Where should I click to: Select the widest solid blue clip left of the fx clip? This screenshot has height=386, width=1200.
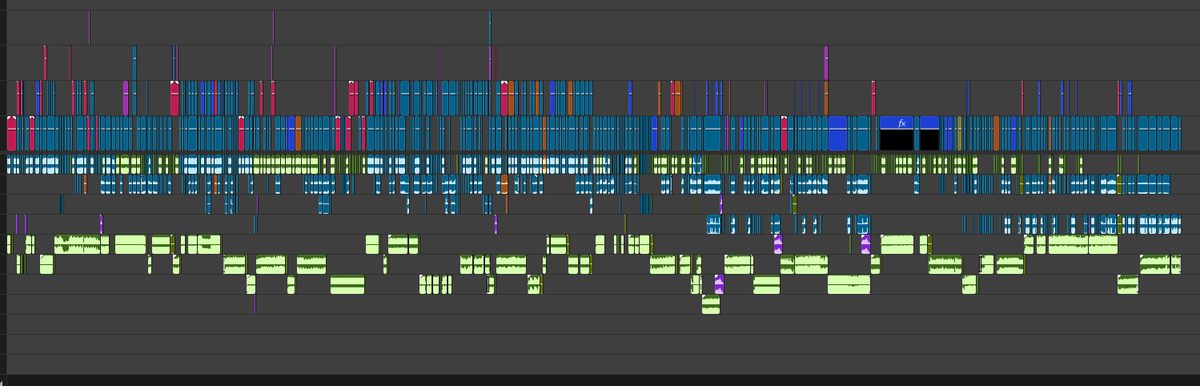(x=838, y=133)
